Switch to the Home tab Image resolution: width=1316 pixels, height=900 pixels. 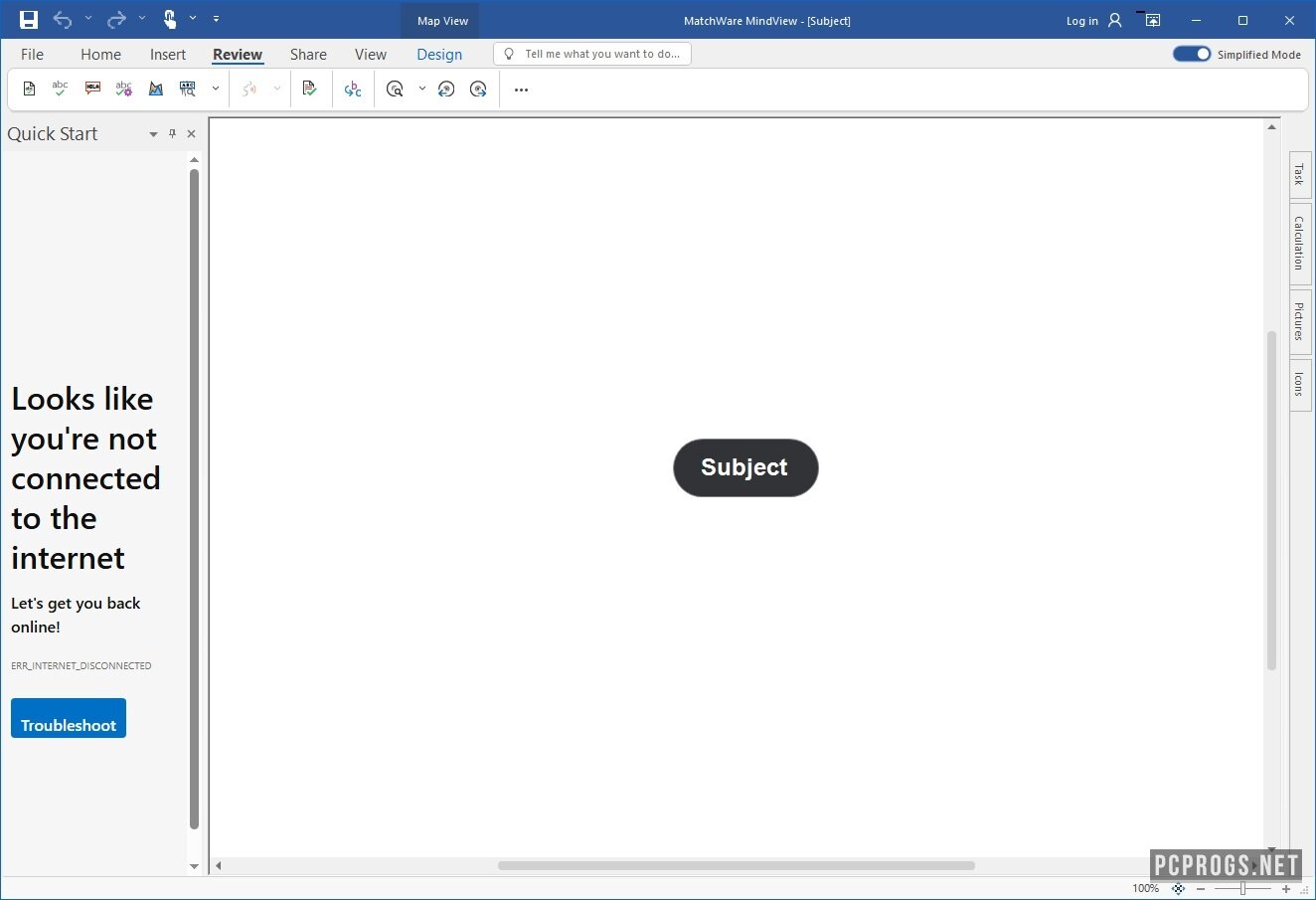click(x=100, y=55)
